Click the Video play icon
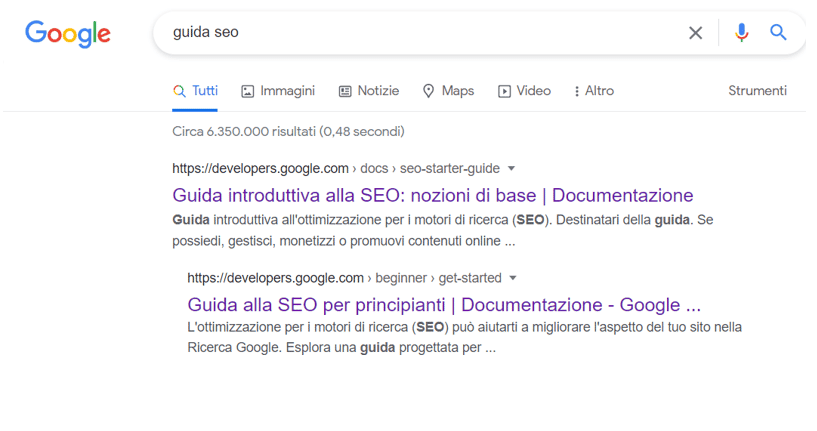Viewport: 817px width, 431px height. tap(504, 92)
